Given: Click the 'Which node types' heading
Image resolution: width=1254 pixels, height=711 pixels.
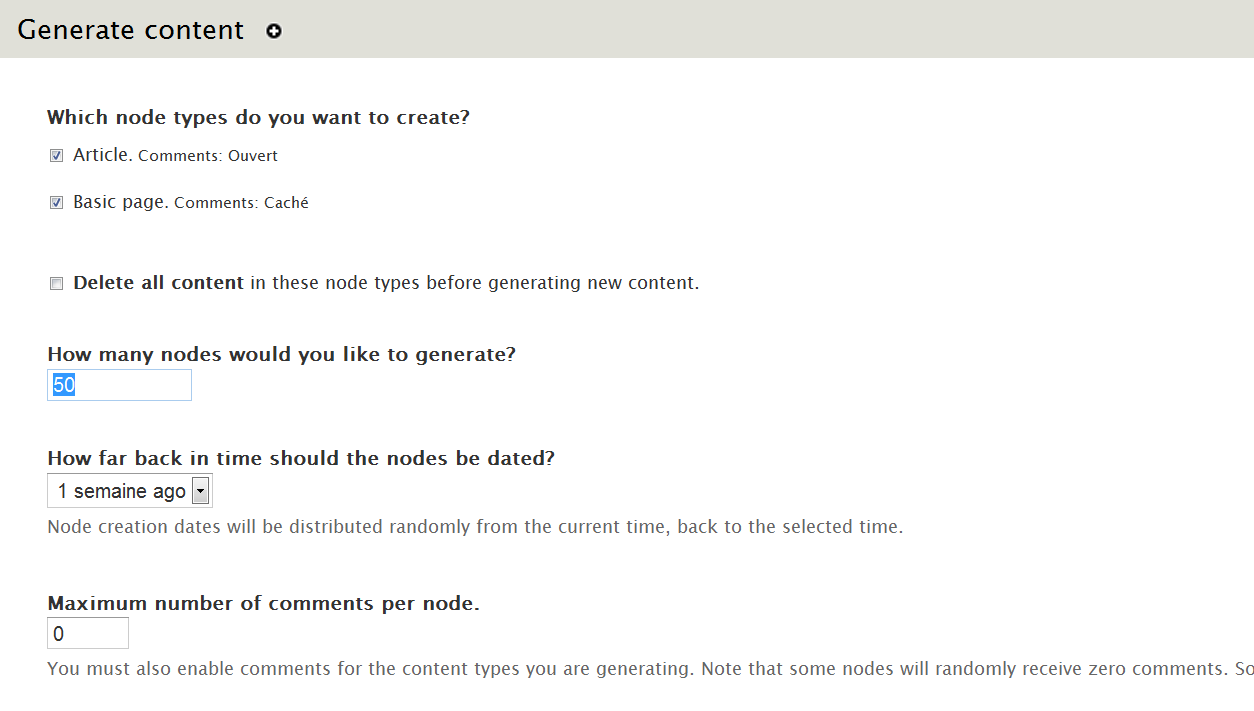Looking at the screenshot, I should 258,117.
